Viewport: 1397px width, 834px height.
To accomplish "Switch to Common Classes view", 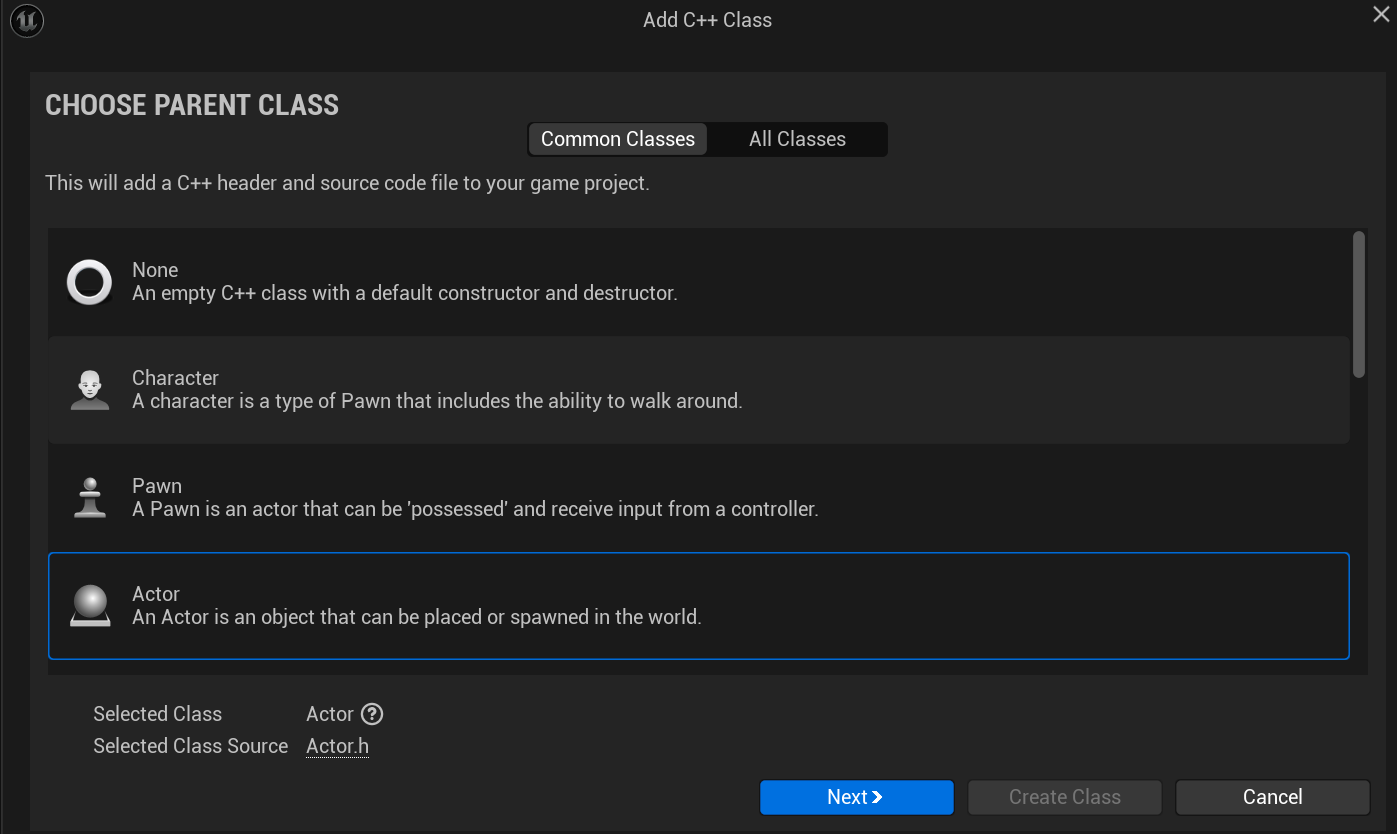I will 618,139.
